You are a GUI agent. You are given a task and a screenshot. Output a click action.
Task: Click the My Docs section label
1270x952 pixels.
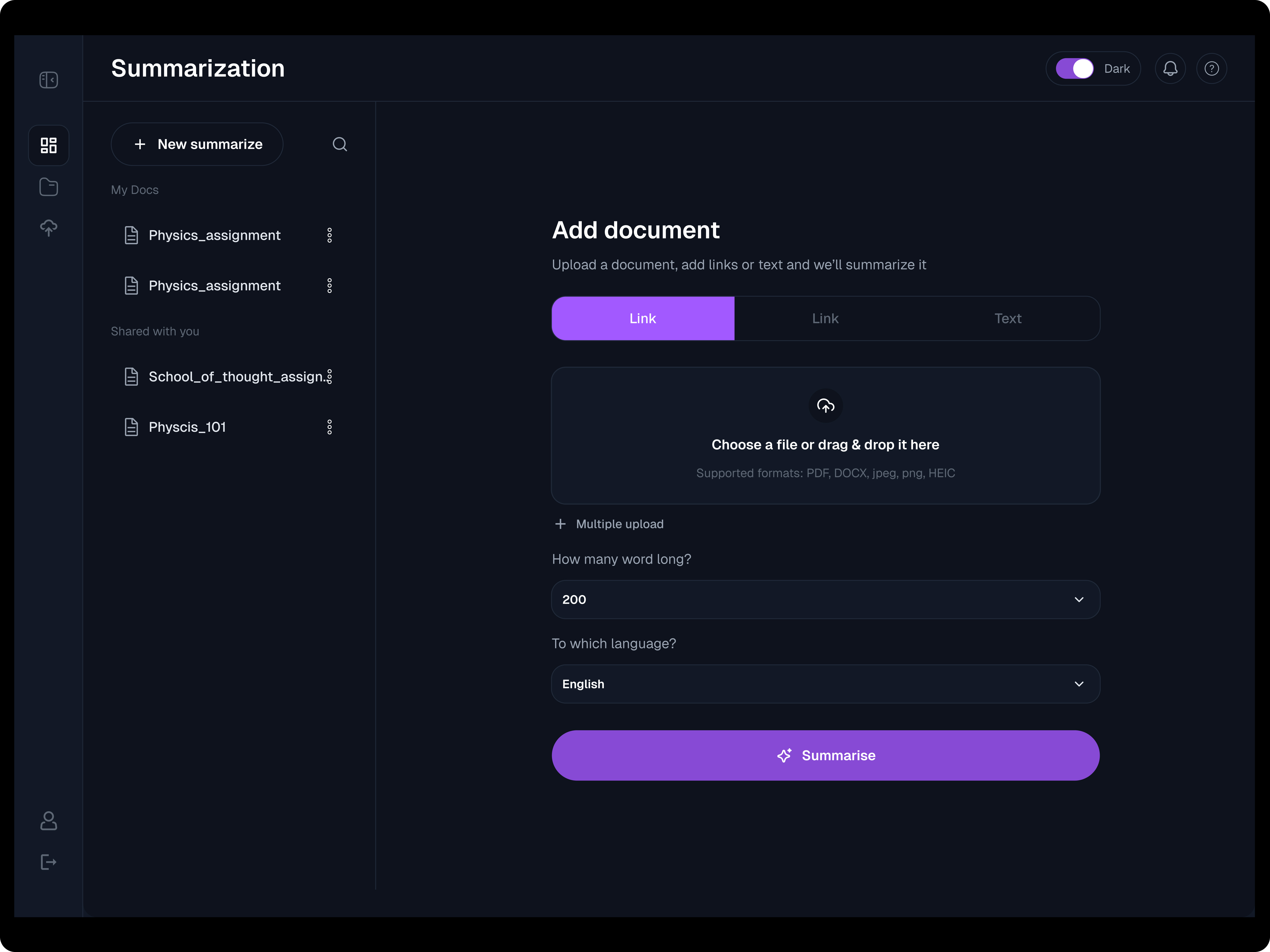135,190
